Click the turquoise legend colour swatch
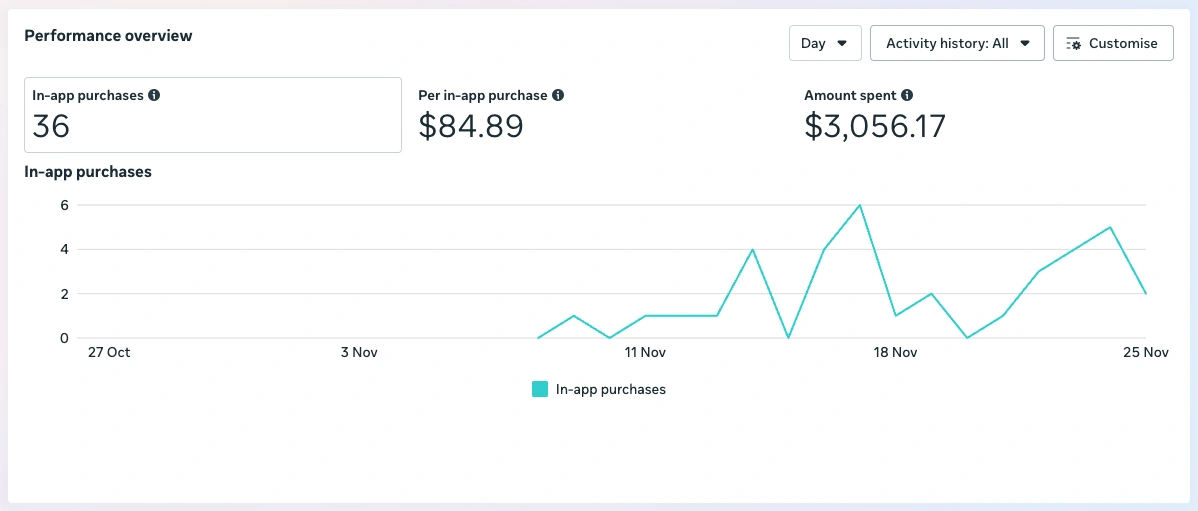The image size is (1198, 511). (540, 390)
